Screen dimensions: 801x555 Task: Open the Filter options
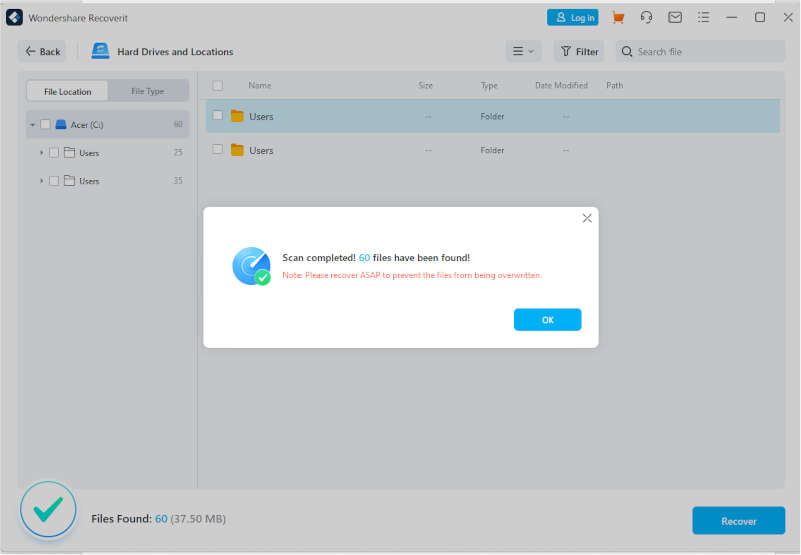pos(579,51)
